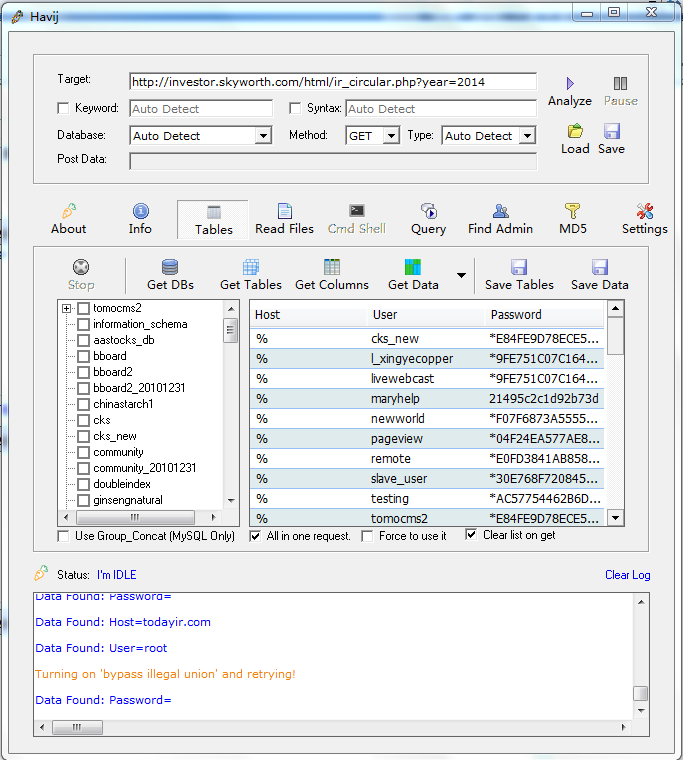Click the Save floppy icon near Load
This screenshot has width=683, height=760.
pos(612,131)
